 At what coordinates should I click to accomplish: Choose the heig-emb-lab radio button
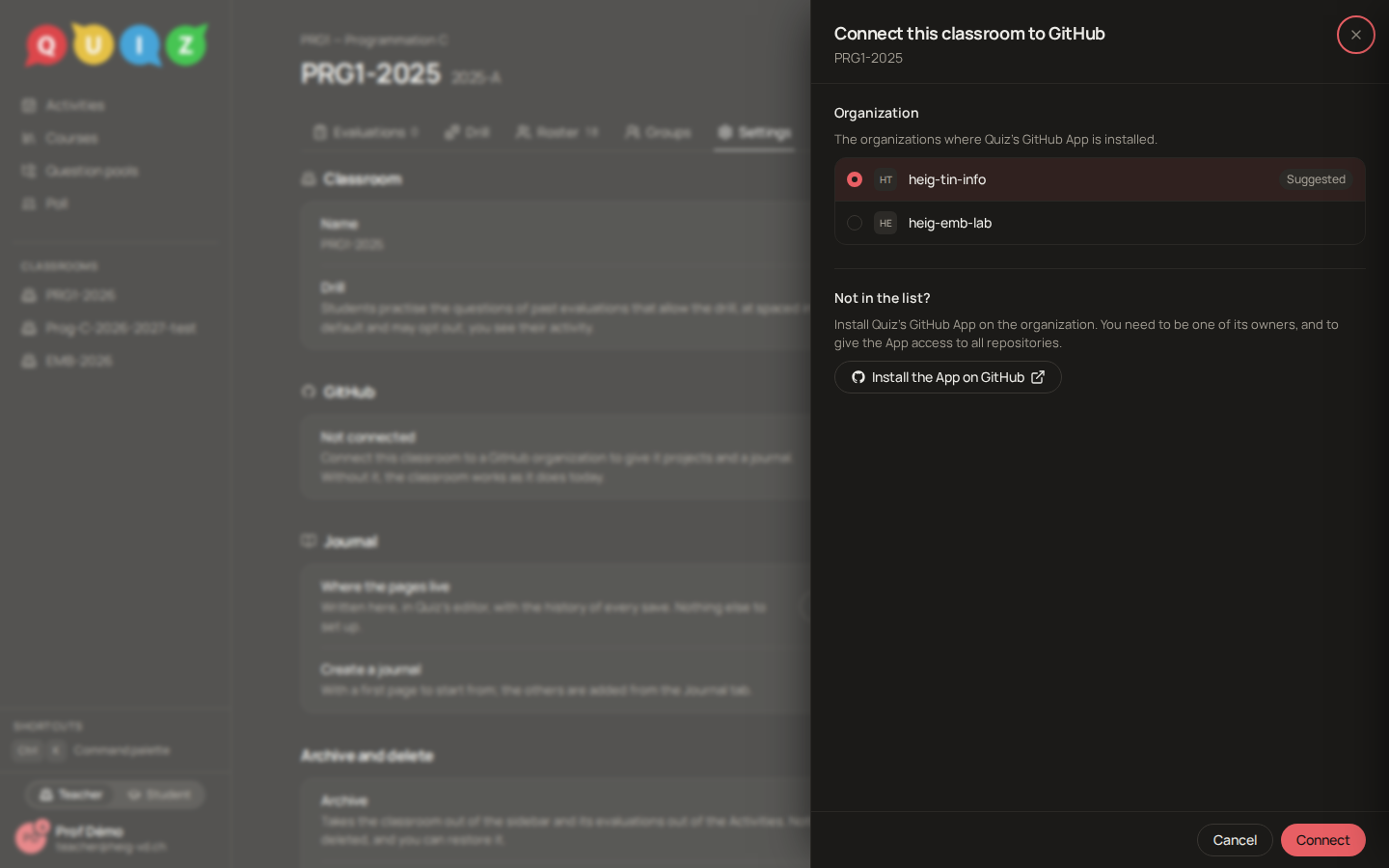(x=855, y=223)
